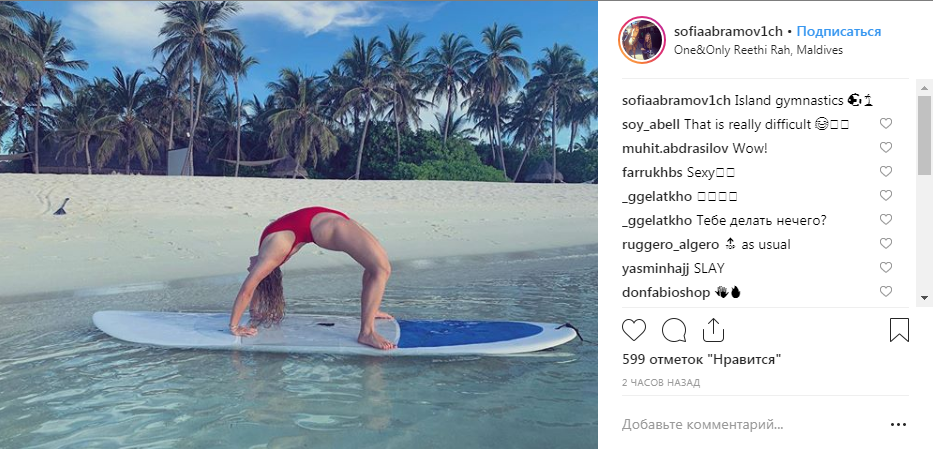Click the beach paddleboard photo
The image size is (933, 449).
[299, 224]
